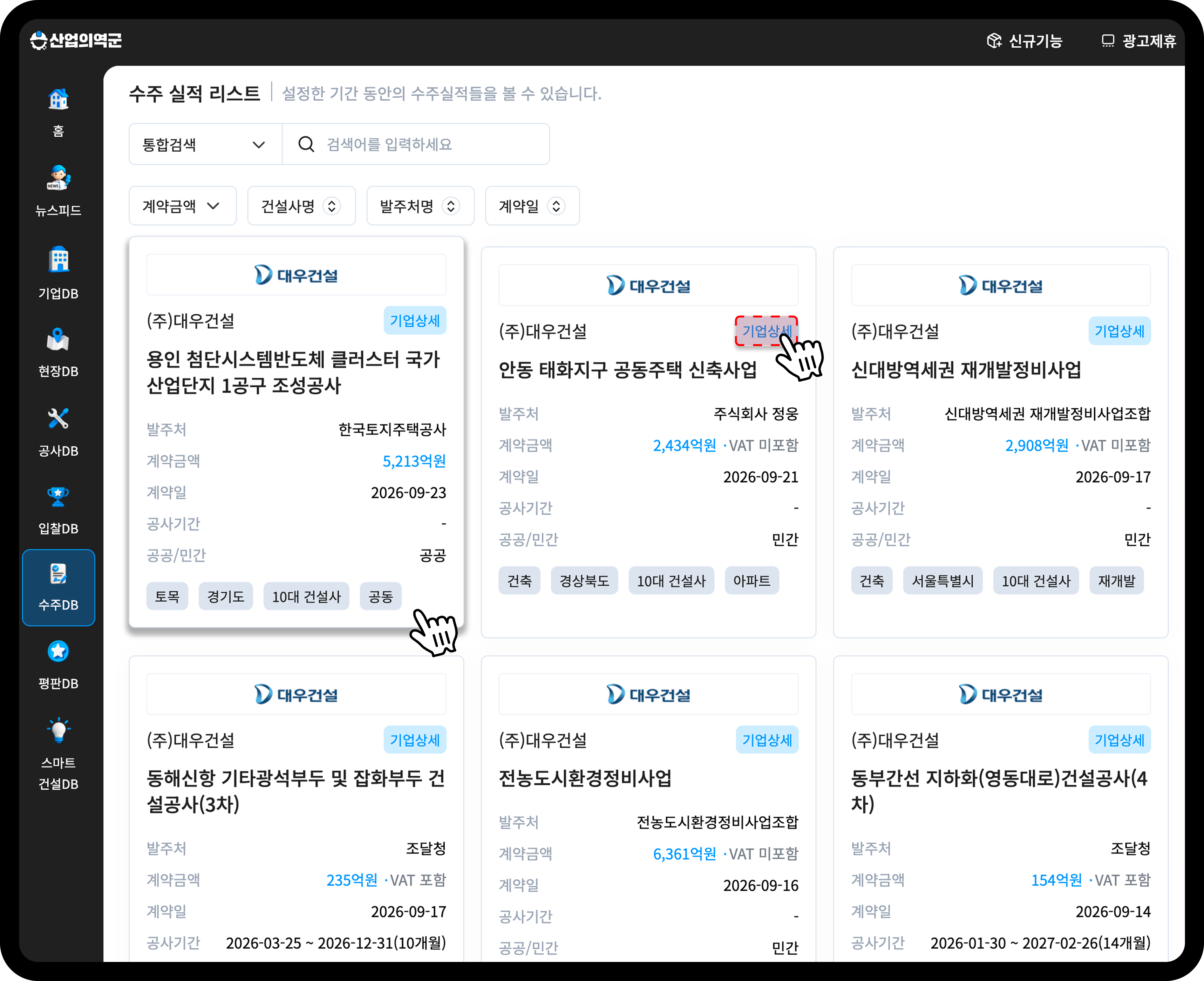Click the search magnifier icon

click(306, 144)
